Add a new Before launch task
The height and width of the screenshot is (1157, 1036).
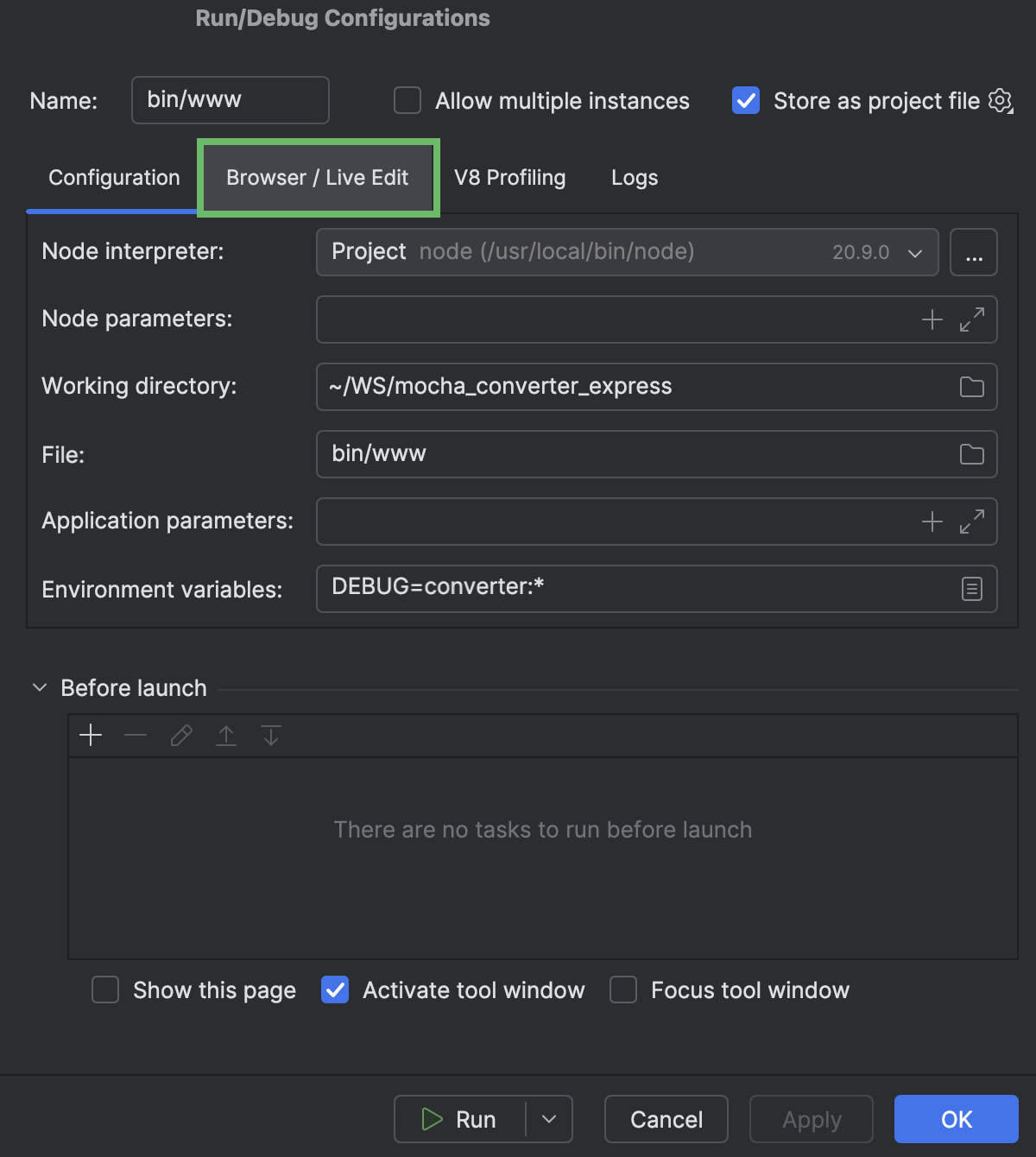coord(90,735)
